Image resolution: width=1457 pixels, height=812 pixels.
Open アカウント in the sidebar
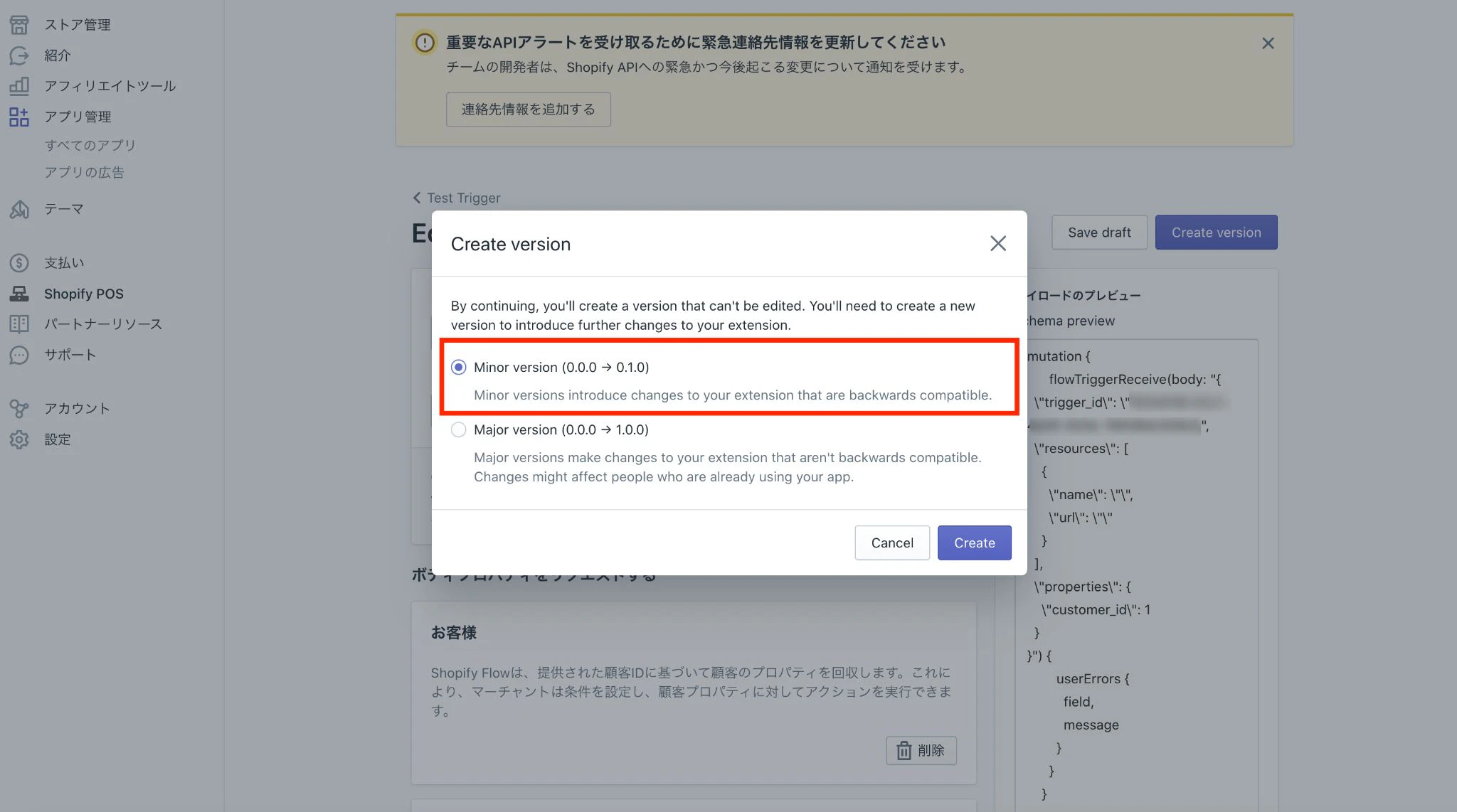click(x=78, y=409)
